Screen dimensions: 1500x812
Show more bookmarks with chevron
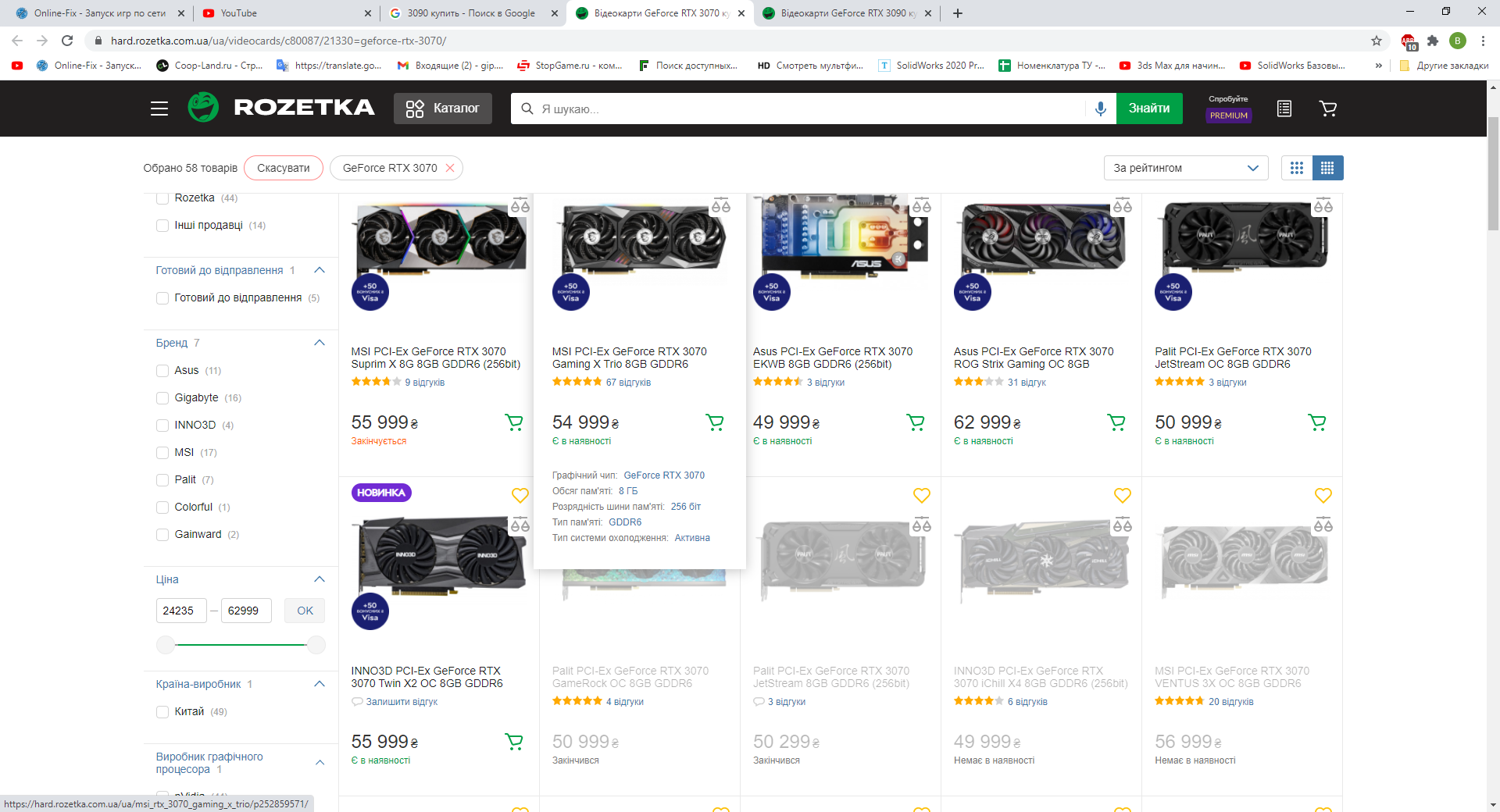tap(1379, 66)
